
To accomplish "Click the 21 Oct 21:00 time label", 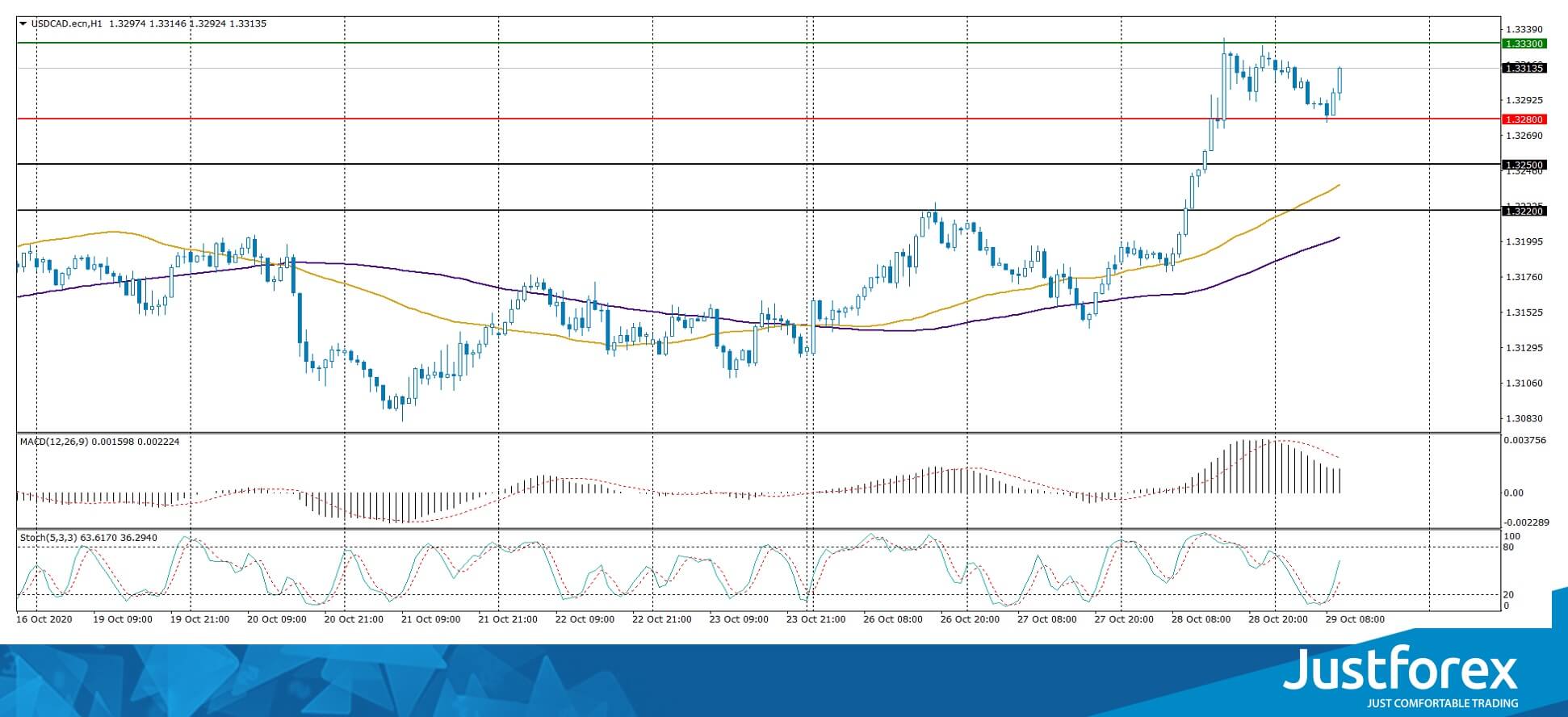I will 508,620.
